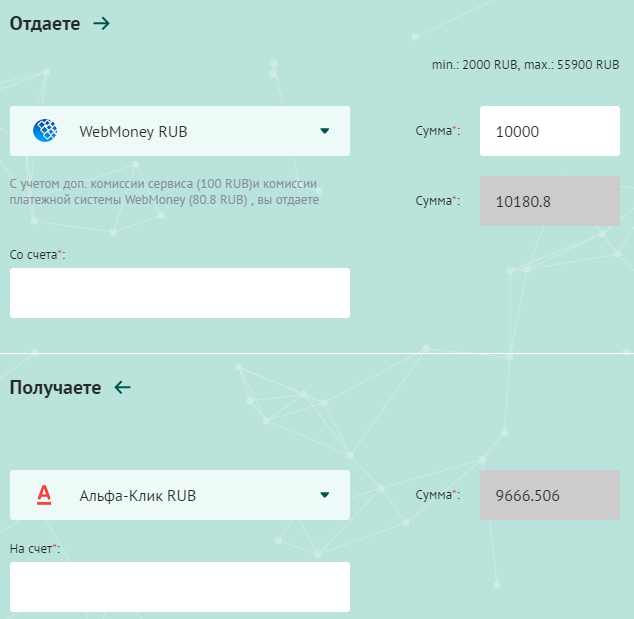Click the min/max limits text
This screenshot has width=634, height=619.
click(x=525, y=65)
